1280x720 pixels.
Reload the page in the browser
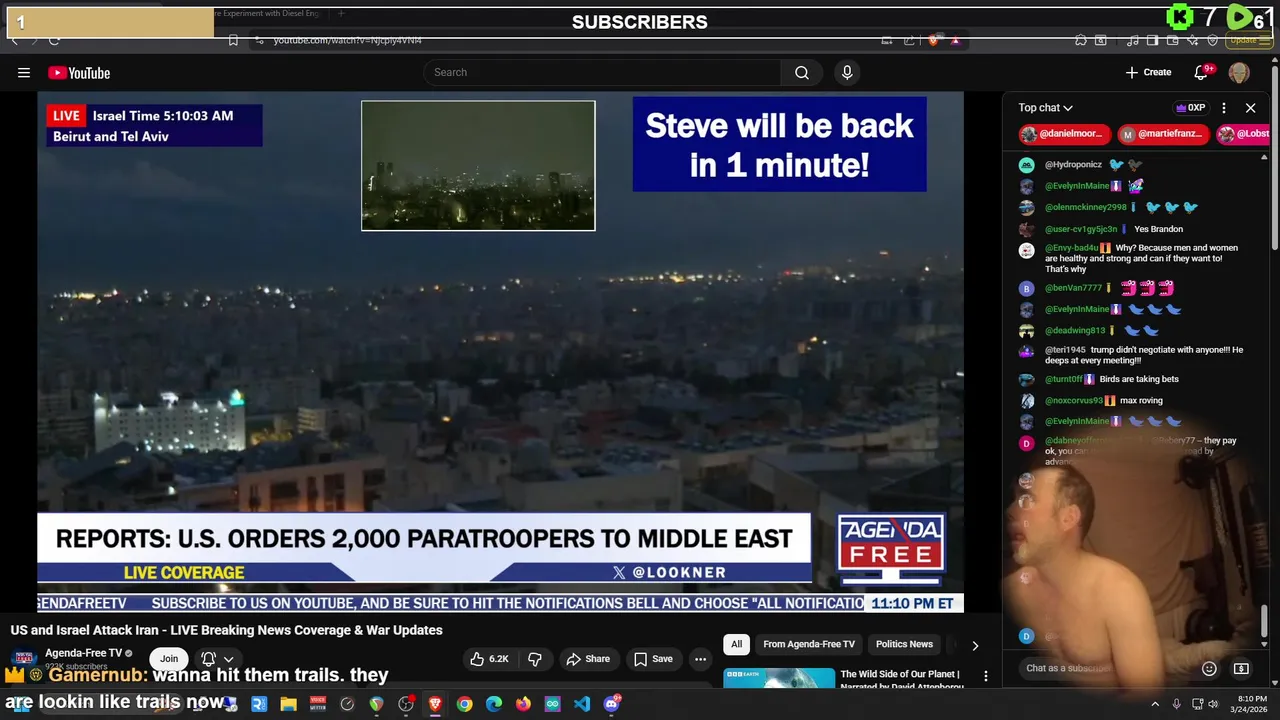click(x=54, y=40)
